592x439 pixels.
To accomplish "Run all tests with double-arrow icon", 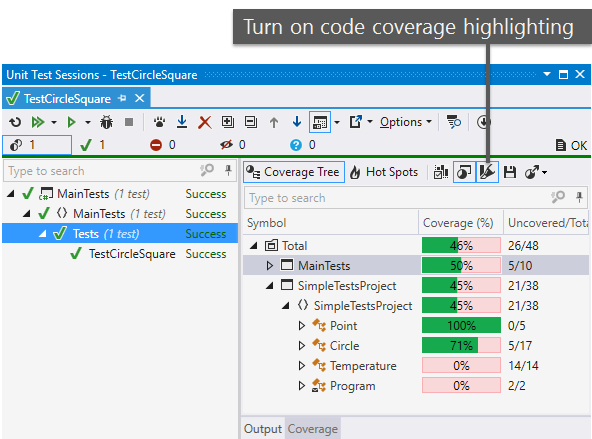I will click(38, 122).
